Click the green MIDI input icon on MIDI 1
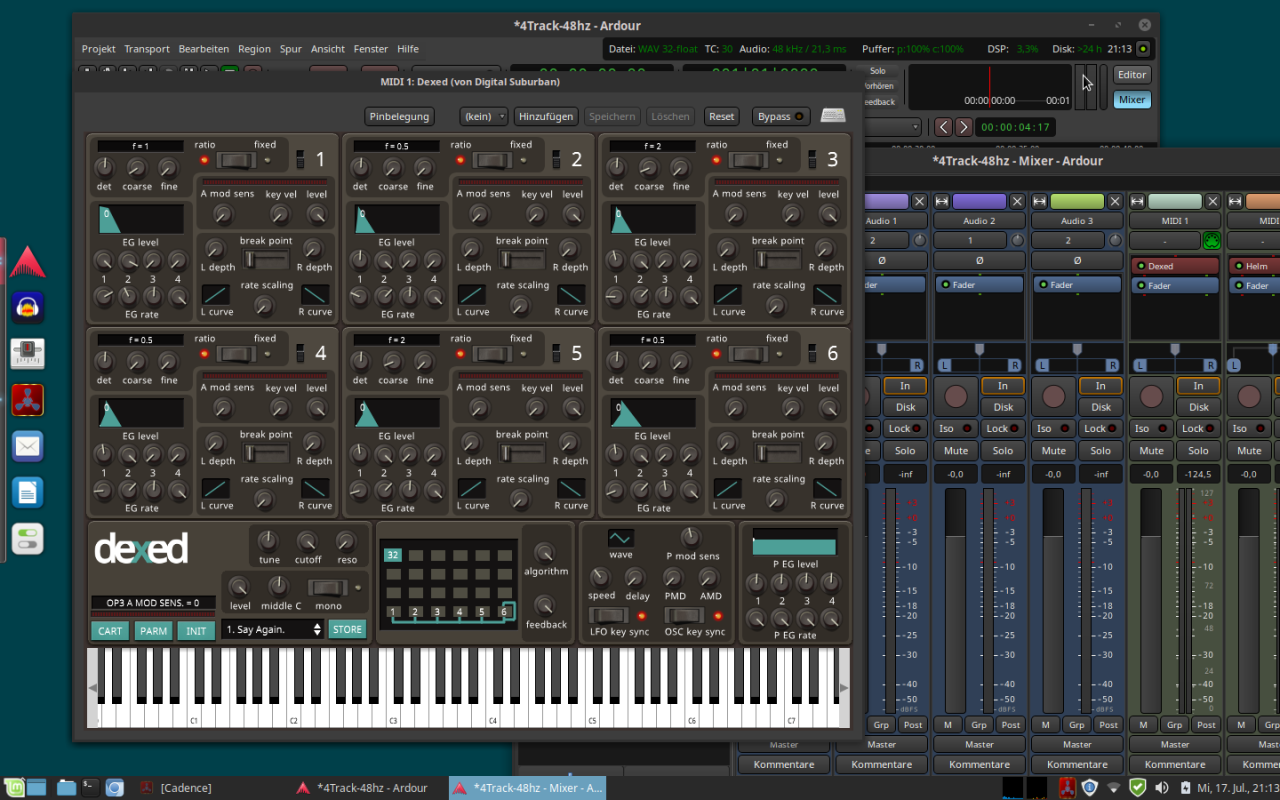Screen dimensions: 1280x800 point(1211,241)
